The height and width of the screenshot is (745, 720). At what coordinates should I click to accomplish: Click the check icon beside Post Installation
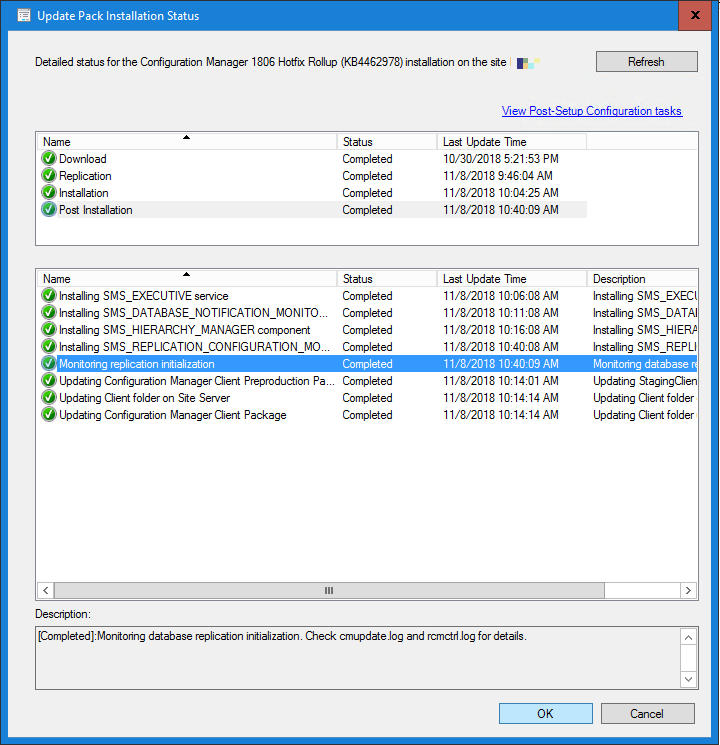coord(48,210)
